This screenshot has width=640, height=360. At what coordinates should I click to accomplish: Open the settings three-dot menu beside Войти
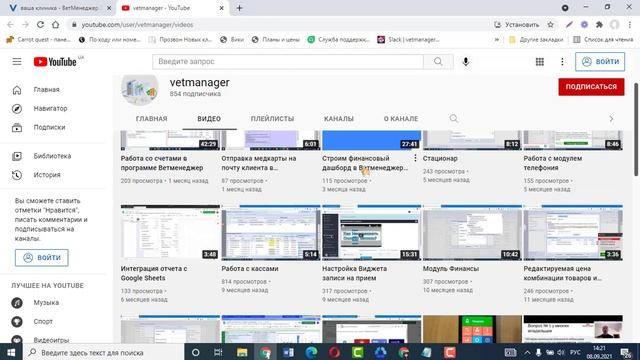pos(562,62)
